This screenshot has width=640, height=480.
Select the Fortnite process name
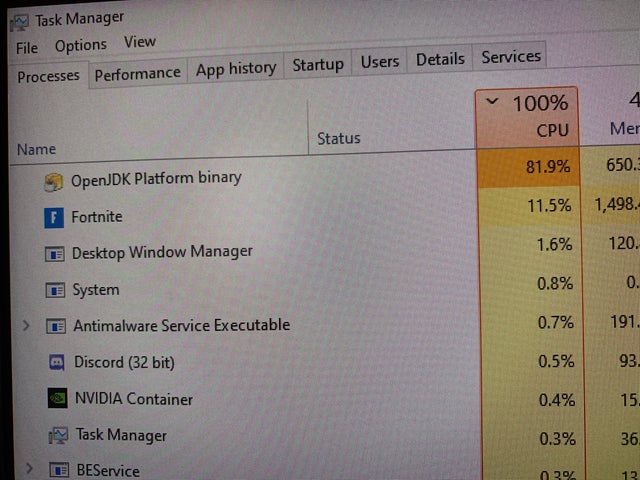point(97,217)
